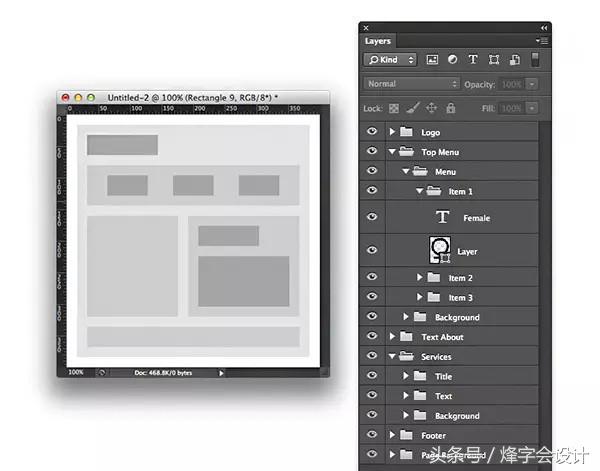Click the zoom level field in status bar
600x471 pixels.
[x=76, y=372]
